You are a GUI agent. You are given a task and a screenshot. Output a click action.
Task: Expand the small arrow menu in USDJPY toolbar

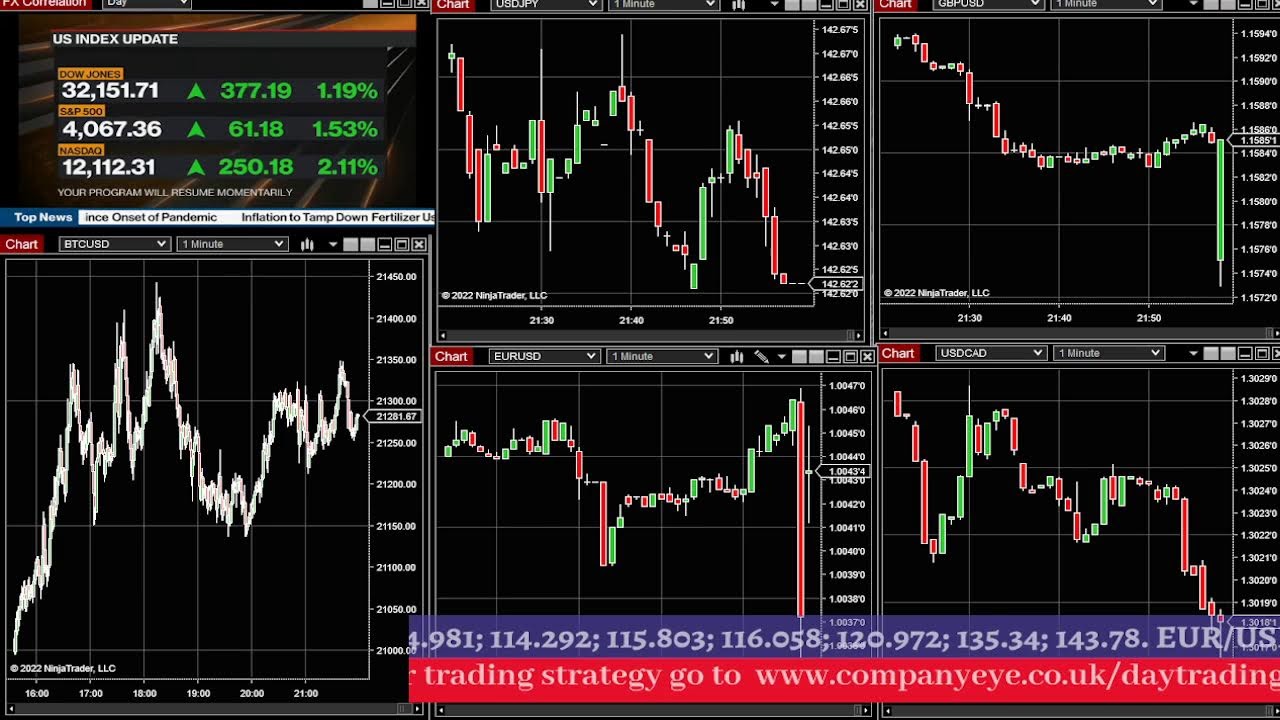point(775,4)
